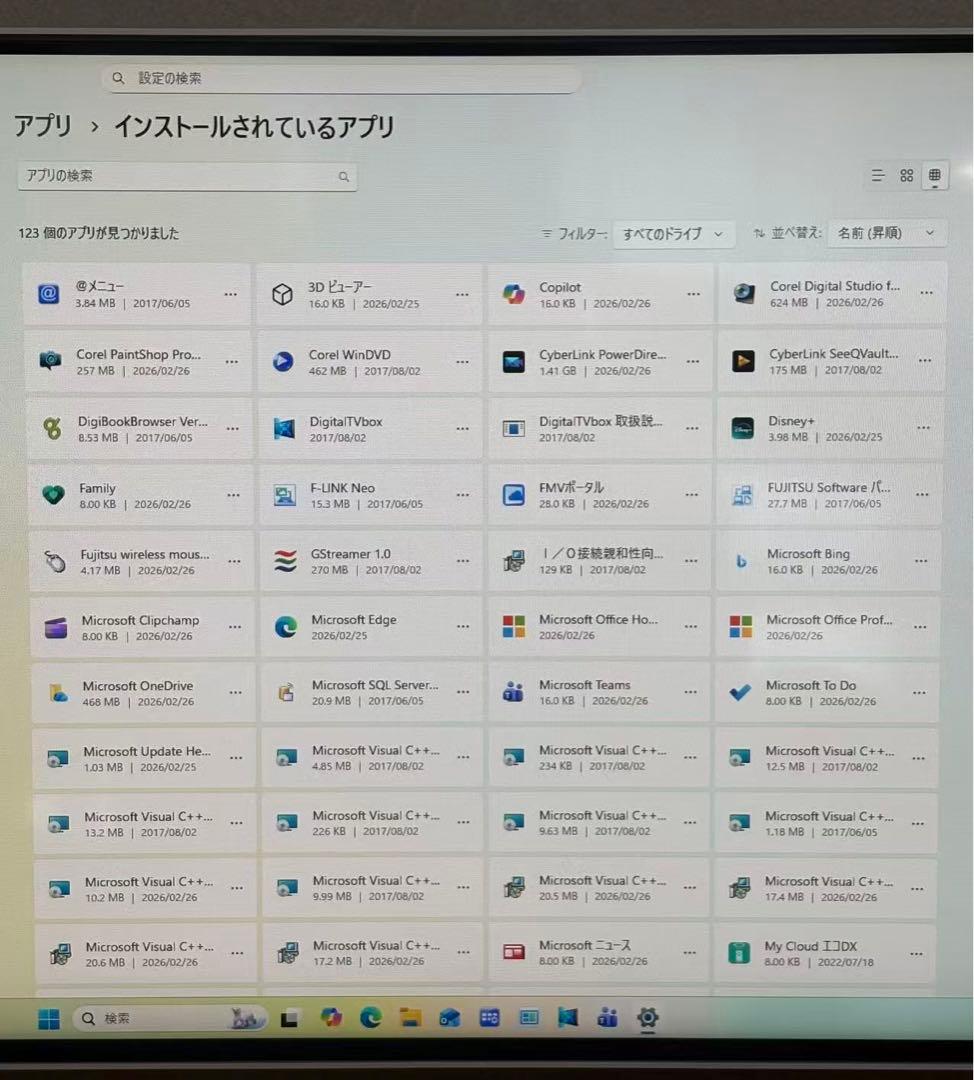Click the GStreamer 1.0 icon
This screenshot has width=974, height=1080.
pyautogui.click(x=285, y=561)
